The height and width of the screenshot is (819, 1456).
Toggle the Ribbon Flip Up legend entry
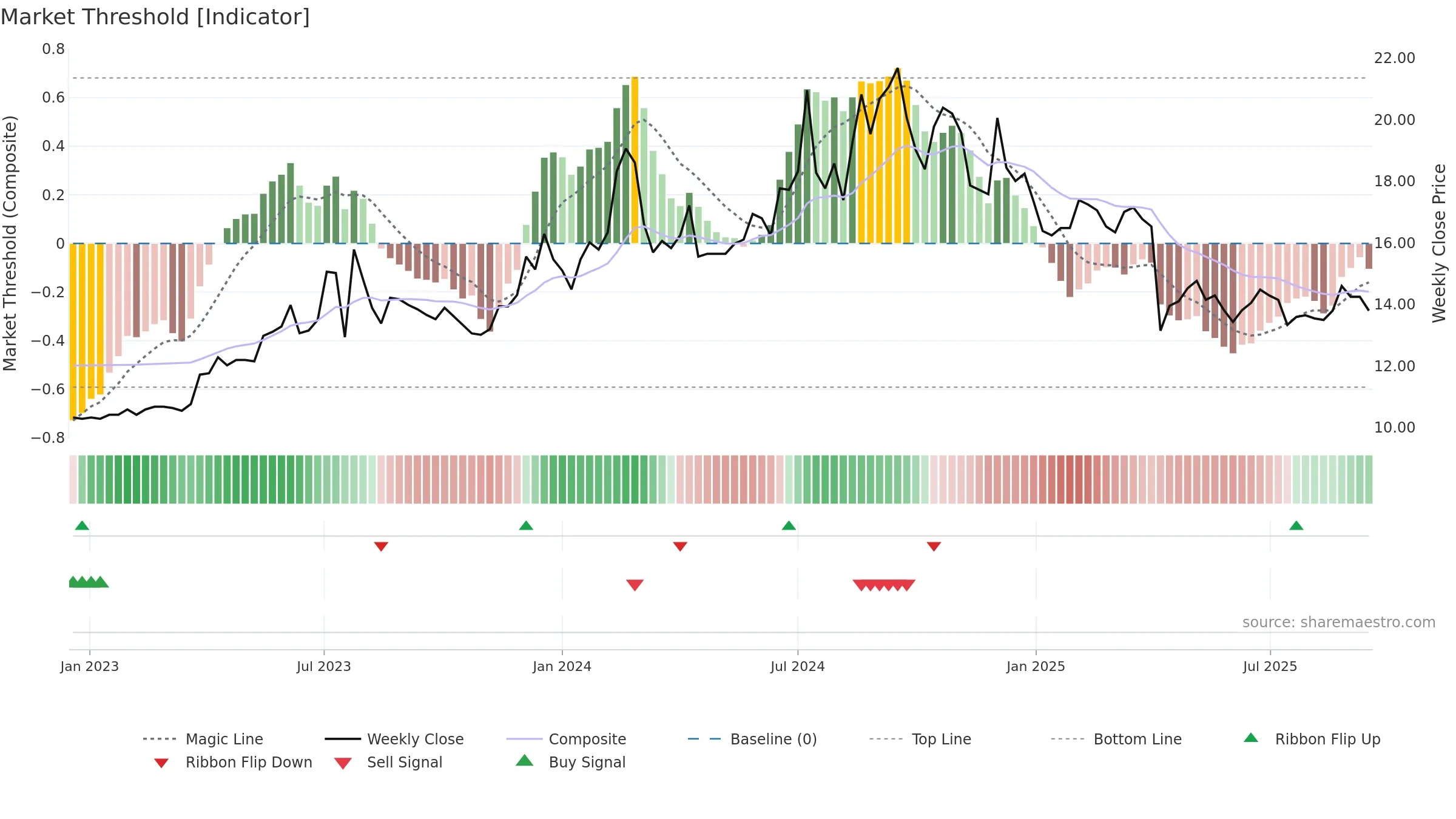point(1312,739)
